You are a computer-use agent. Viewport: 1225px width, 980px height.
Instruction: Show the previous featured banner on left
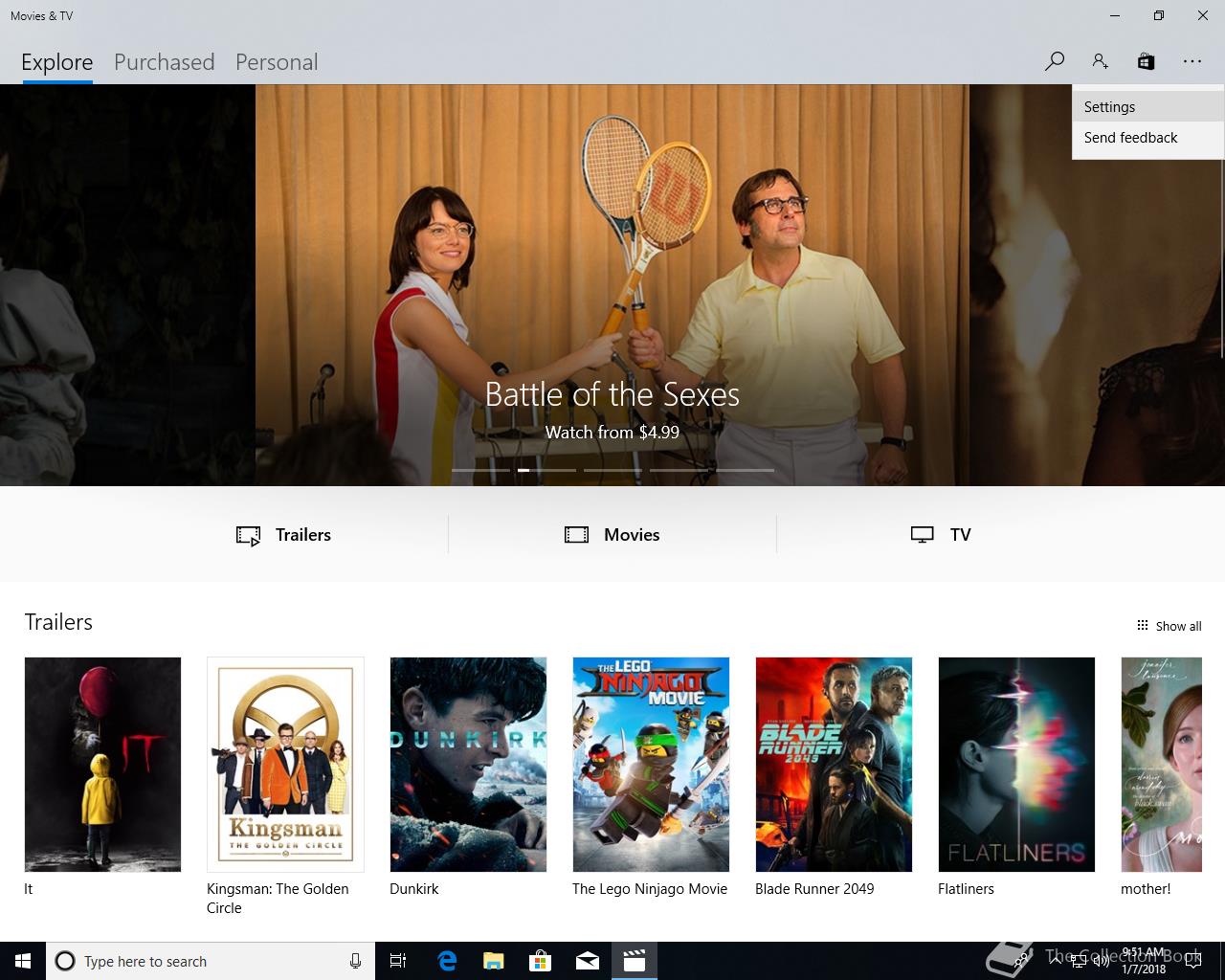[127, 285]
